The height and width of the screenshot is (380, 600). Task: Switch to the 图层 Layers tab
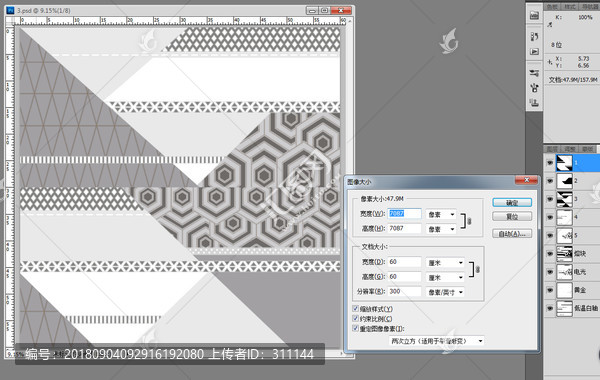pos(552,148)
